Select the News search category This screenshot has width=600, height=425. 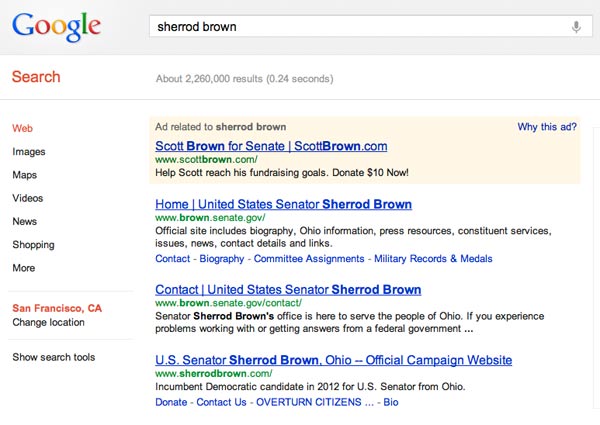coord(25,221)
